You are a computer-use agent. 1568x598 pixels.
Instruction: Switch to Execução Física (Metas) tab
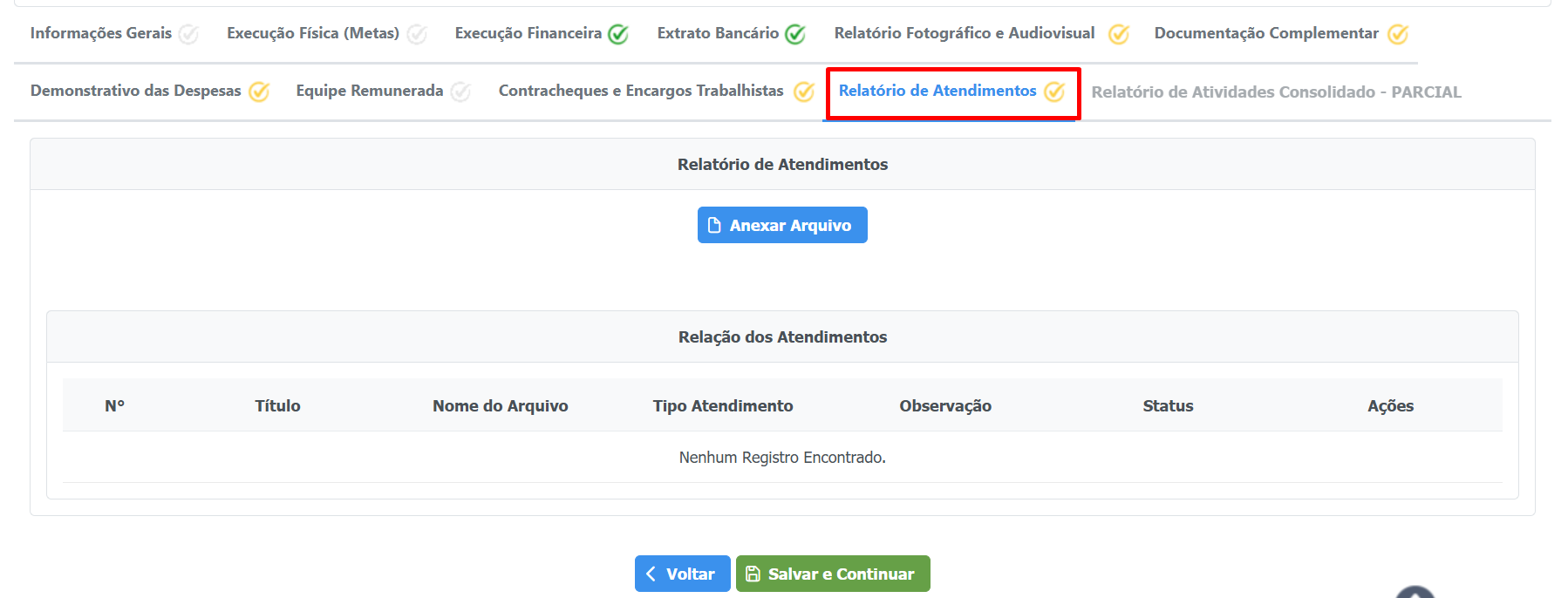[x=313, y=33]
